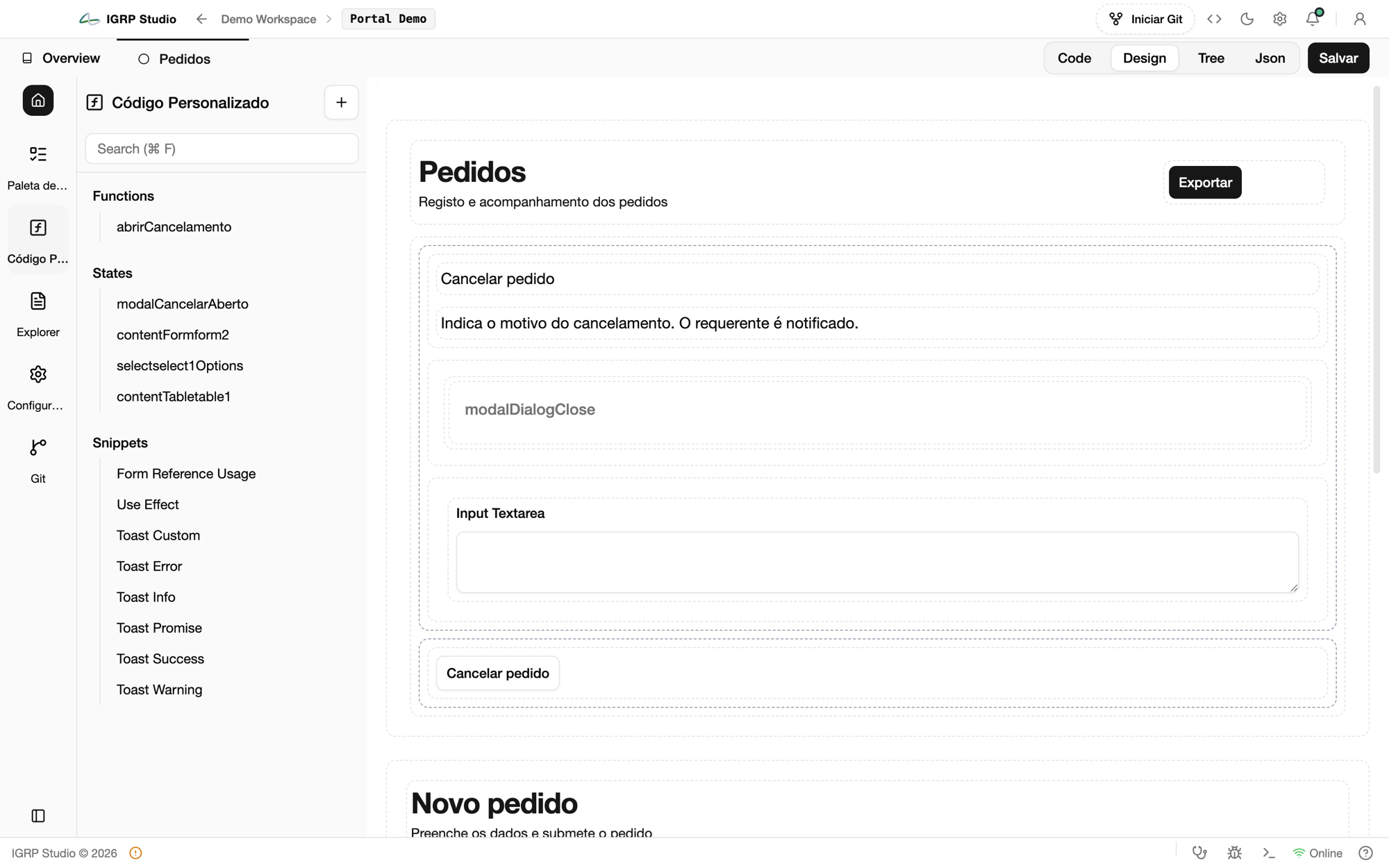Image resolution: width=1389 pixels, height=868 pixels.
Task: Click the back arrow next to Demo Workspace
Action: [201, 19]
